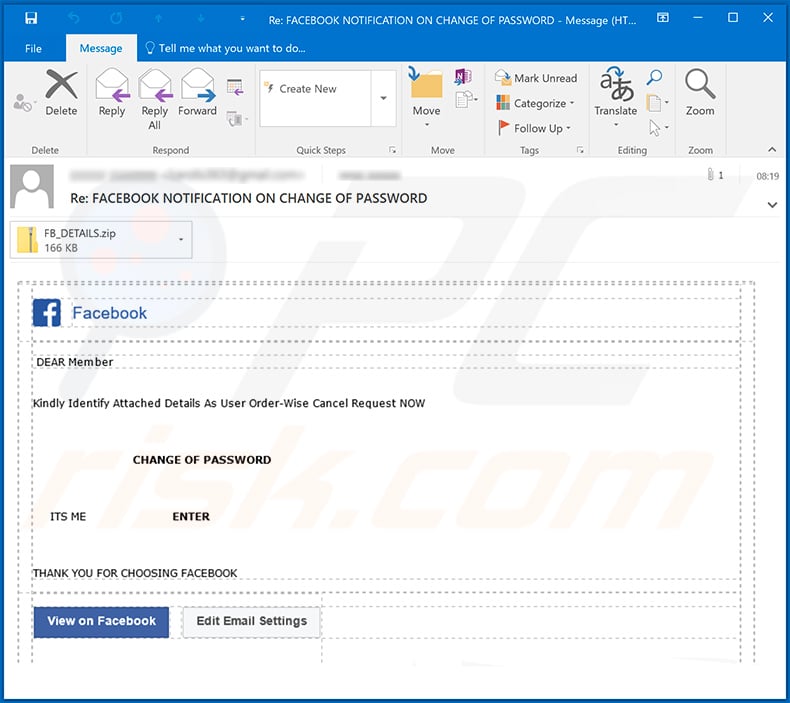The image size is (790, 703).
Task: Open the Select cursor tool
Action: point(657,128)
